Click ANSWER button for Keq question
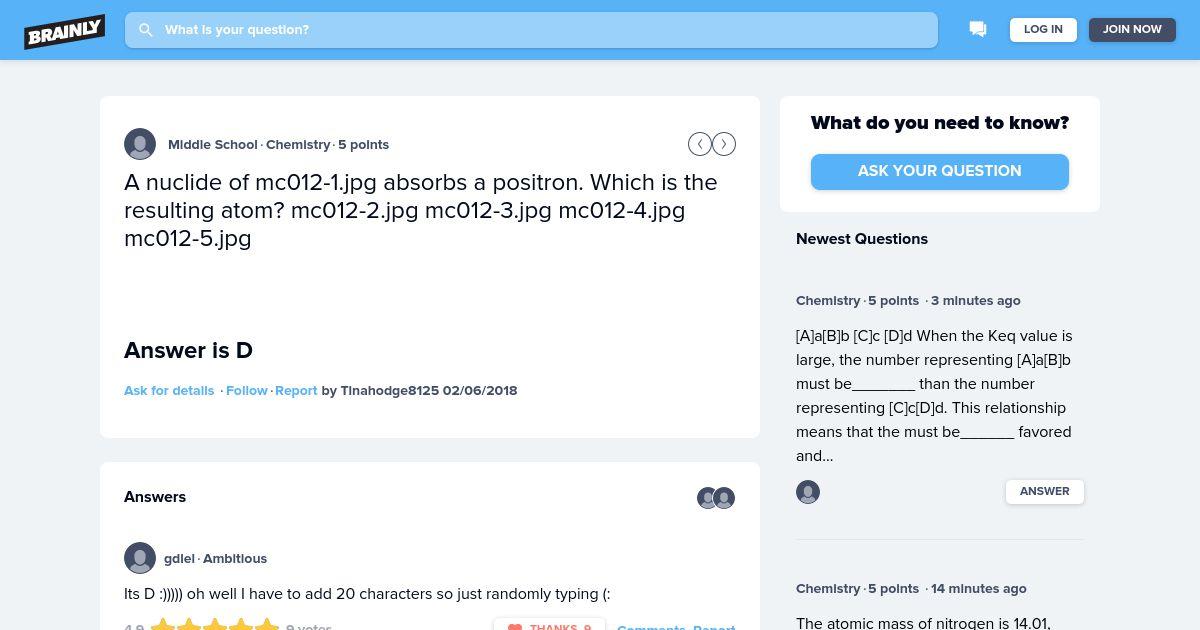 (x=1045, y=492)
